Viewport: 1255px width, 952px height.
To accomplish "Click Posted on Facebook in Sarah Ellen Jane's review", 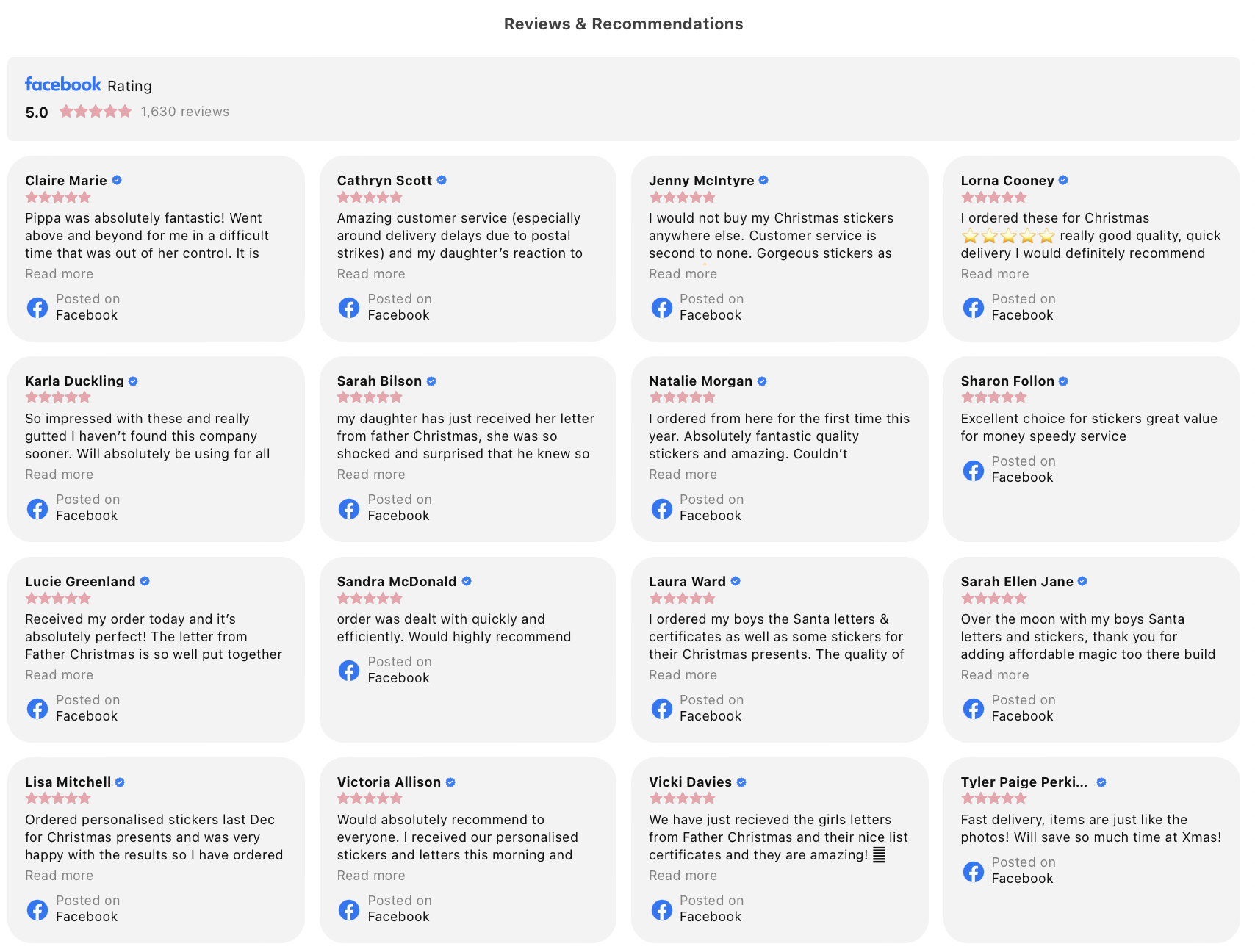I will [1022, 708].
